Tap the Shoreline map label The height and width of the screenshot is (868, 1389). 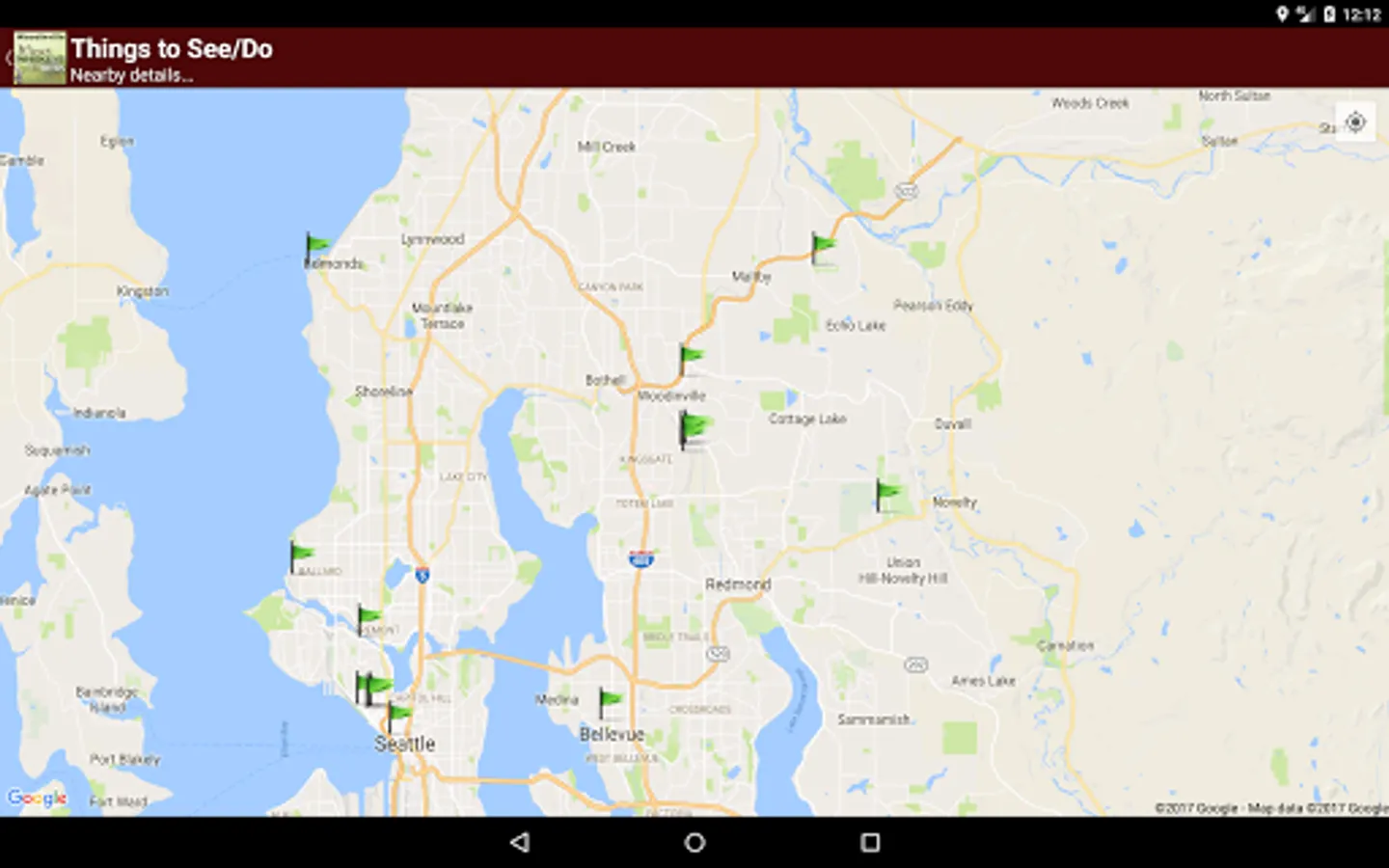point(384,392)
